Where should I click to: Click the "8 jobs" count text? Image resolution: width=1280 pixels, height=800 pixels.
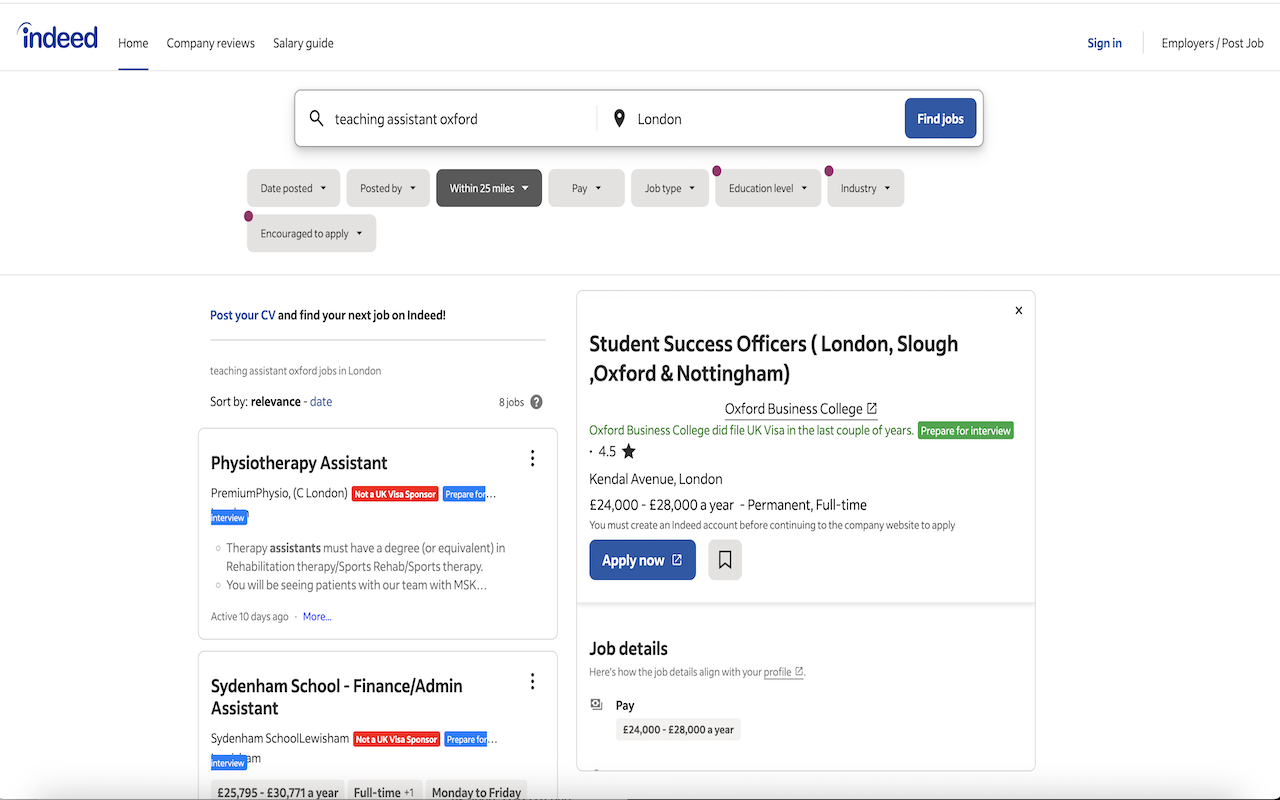[512, 402]
